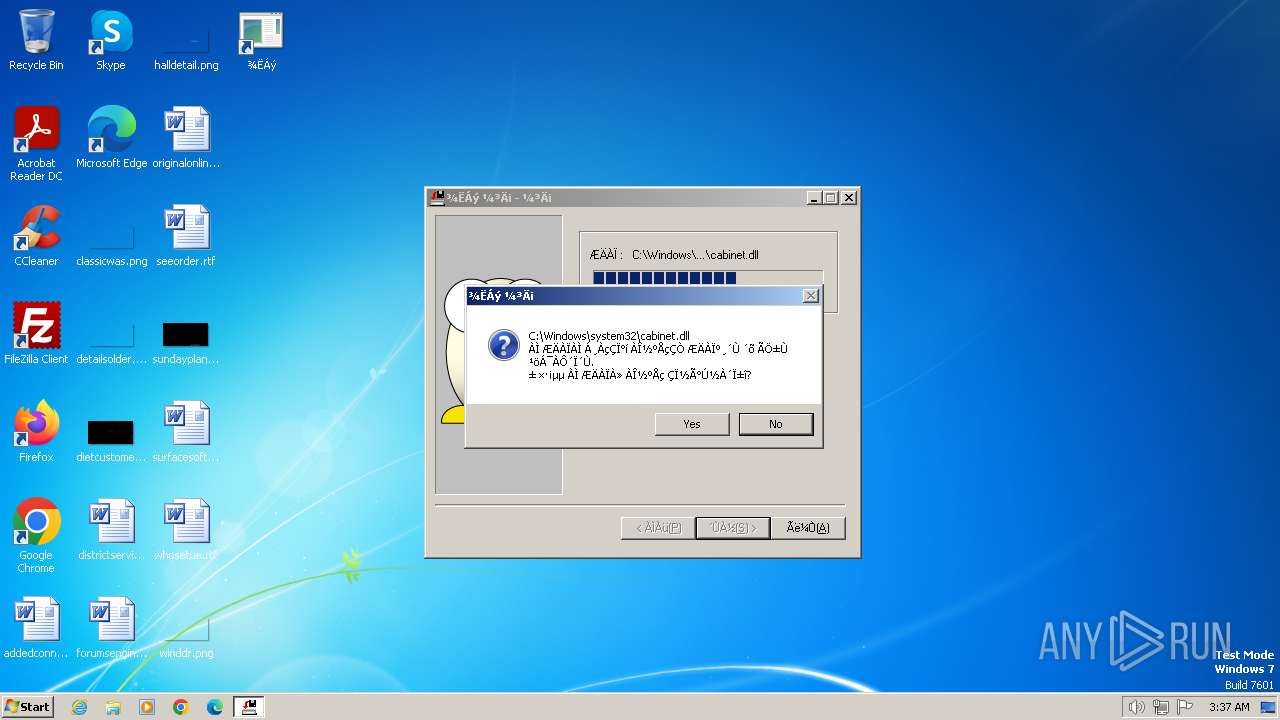1280x720 pixels.
Task: Open File Explorer from taskbar
Action: click(113, 707)
